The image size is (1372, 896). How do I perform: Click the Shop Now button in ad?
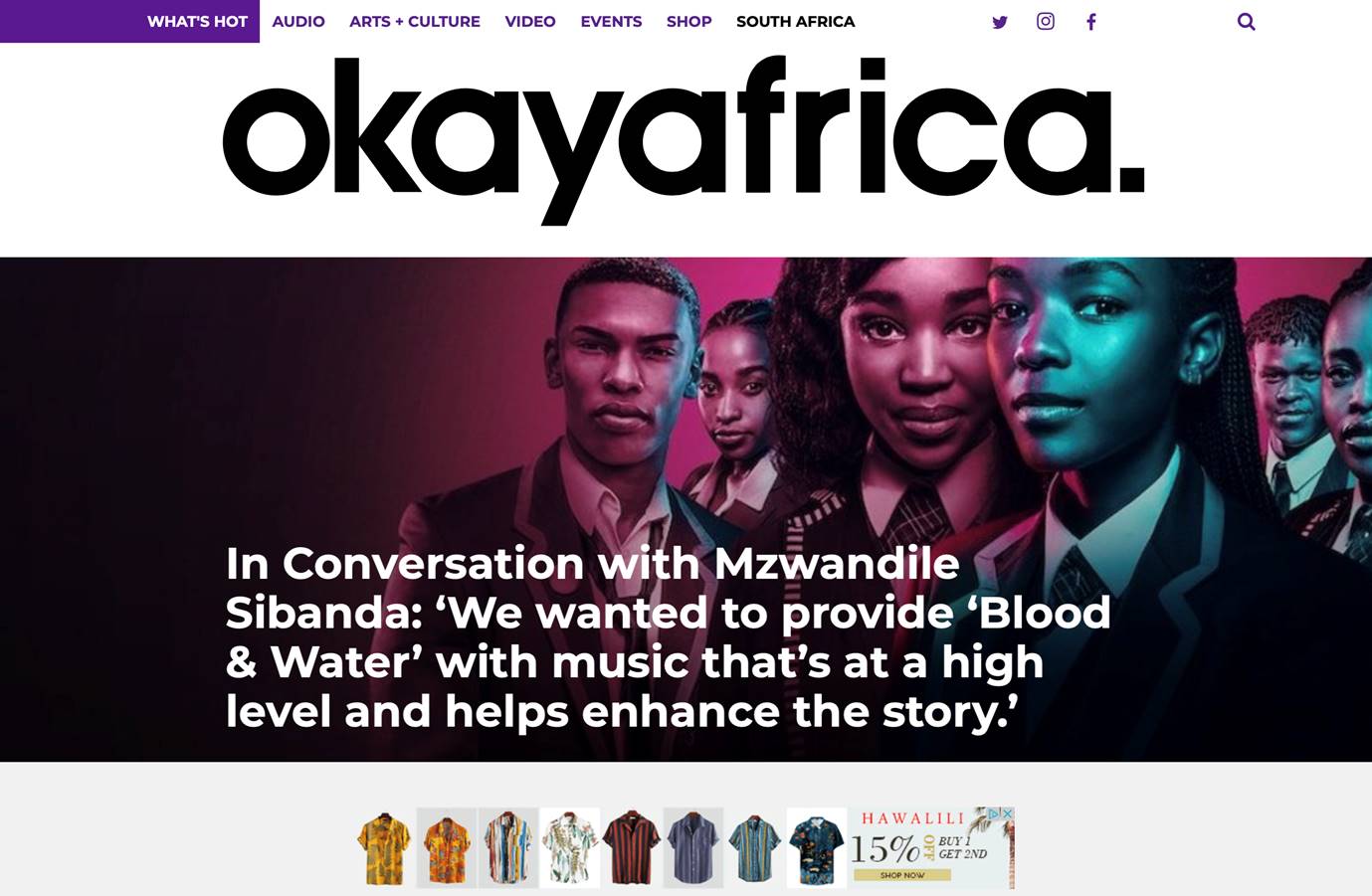click(x=902, y=875)
